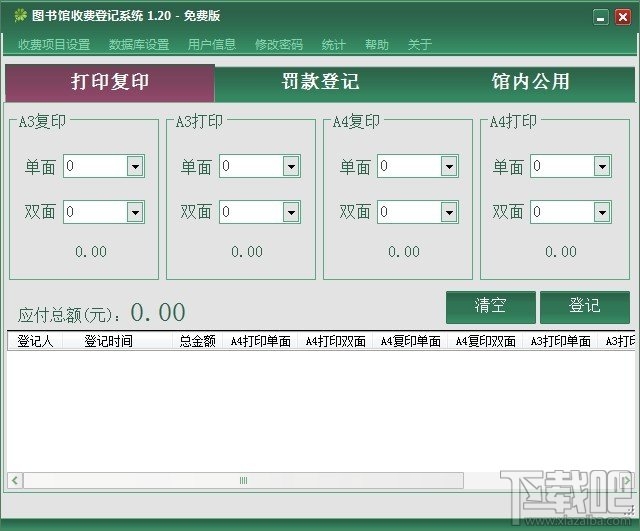
Task: Click the A4复印 subtotal 0.00
Action: 404,251
